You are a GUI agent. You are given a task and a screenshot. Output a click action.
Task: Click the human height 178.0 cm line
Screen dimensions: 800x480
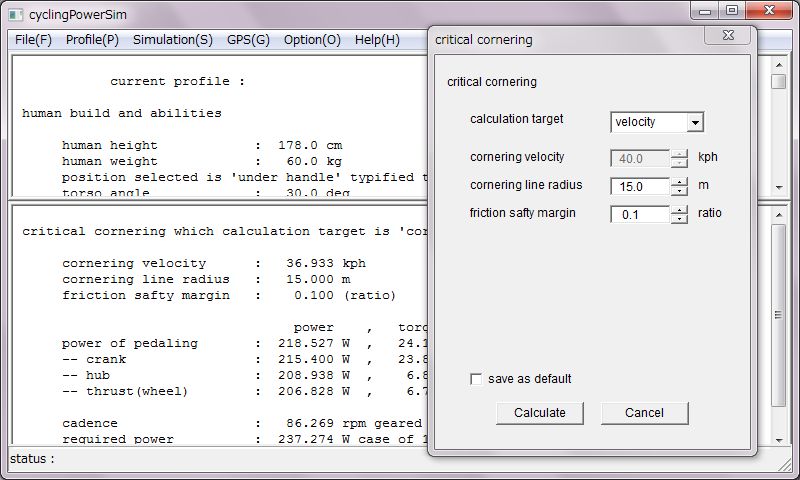(202, 145)
